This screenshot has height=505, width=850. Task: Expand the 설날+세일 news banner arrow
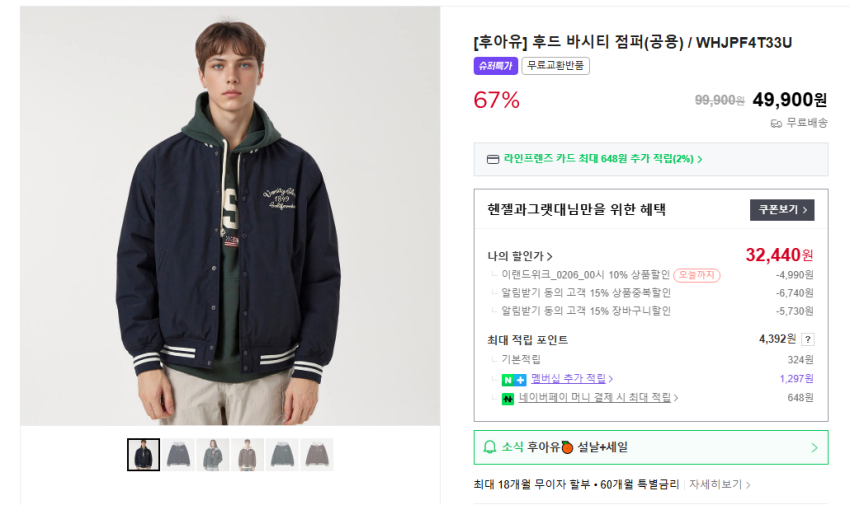(x=814, y=447)
